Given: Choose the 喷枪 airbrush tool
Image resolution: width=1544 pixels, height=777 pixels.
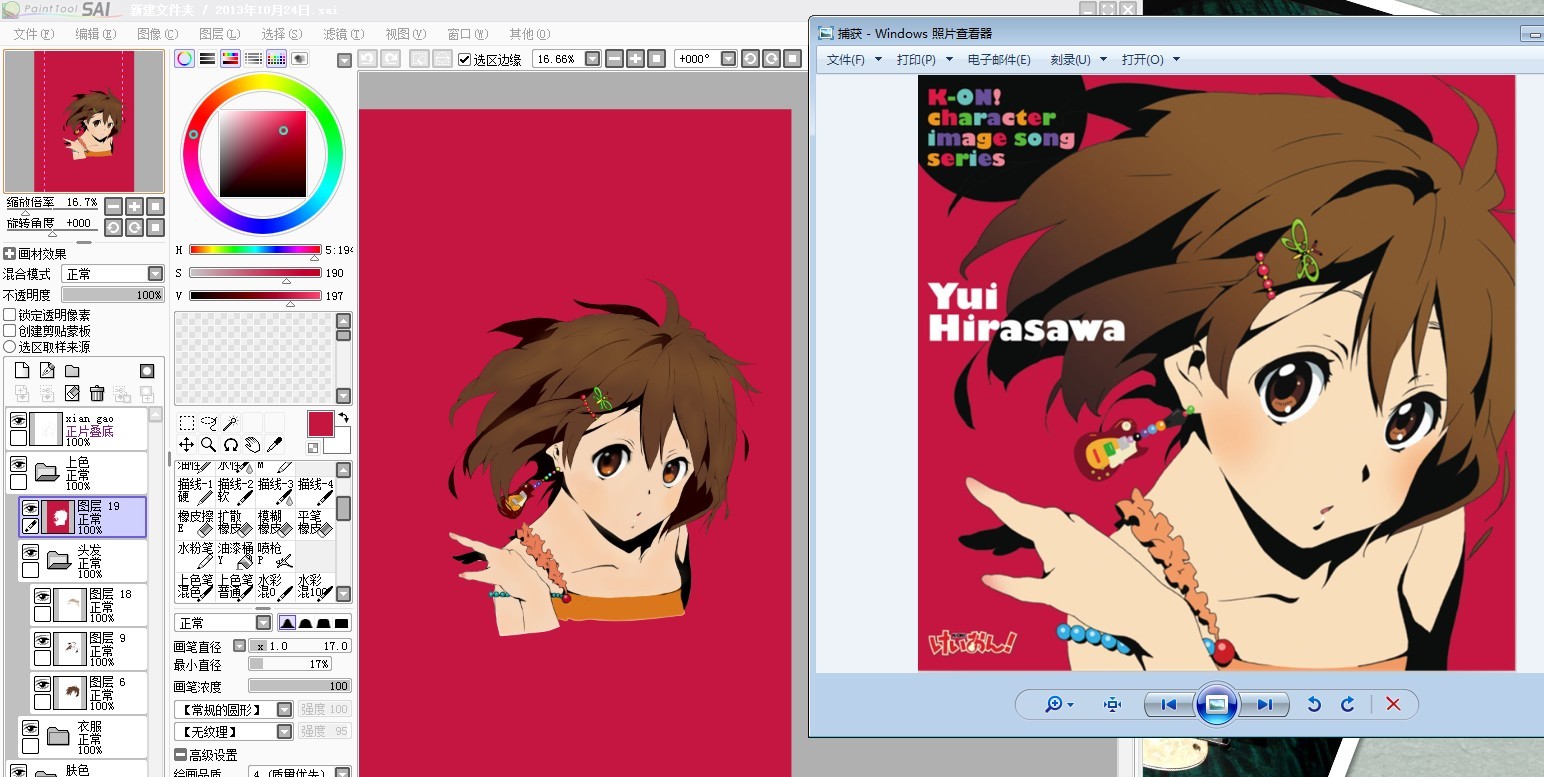Looking at the screenshot, I should tap(275, 555).
